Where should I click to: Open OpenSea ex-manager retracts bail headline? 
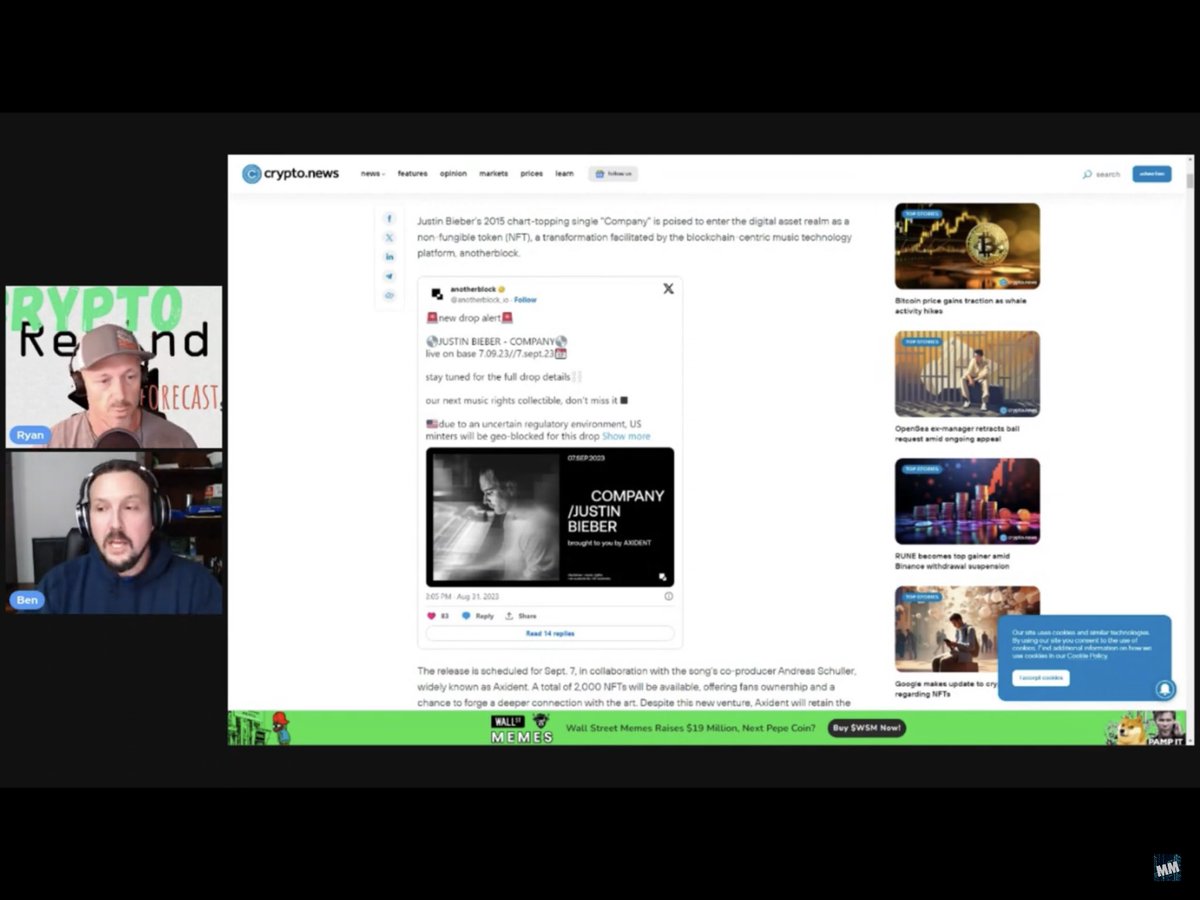click(957, 433)
